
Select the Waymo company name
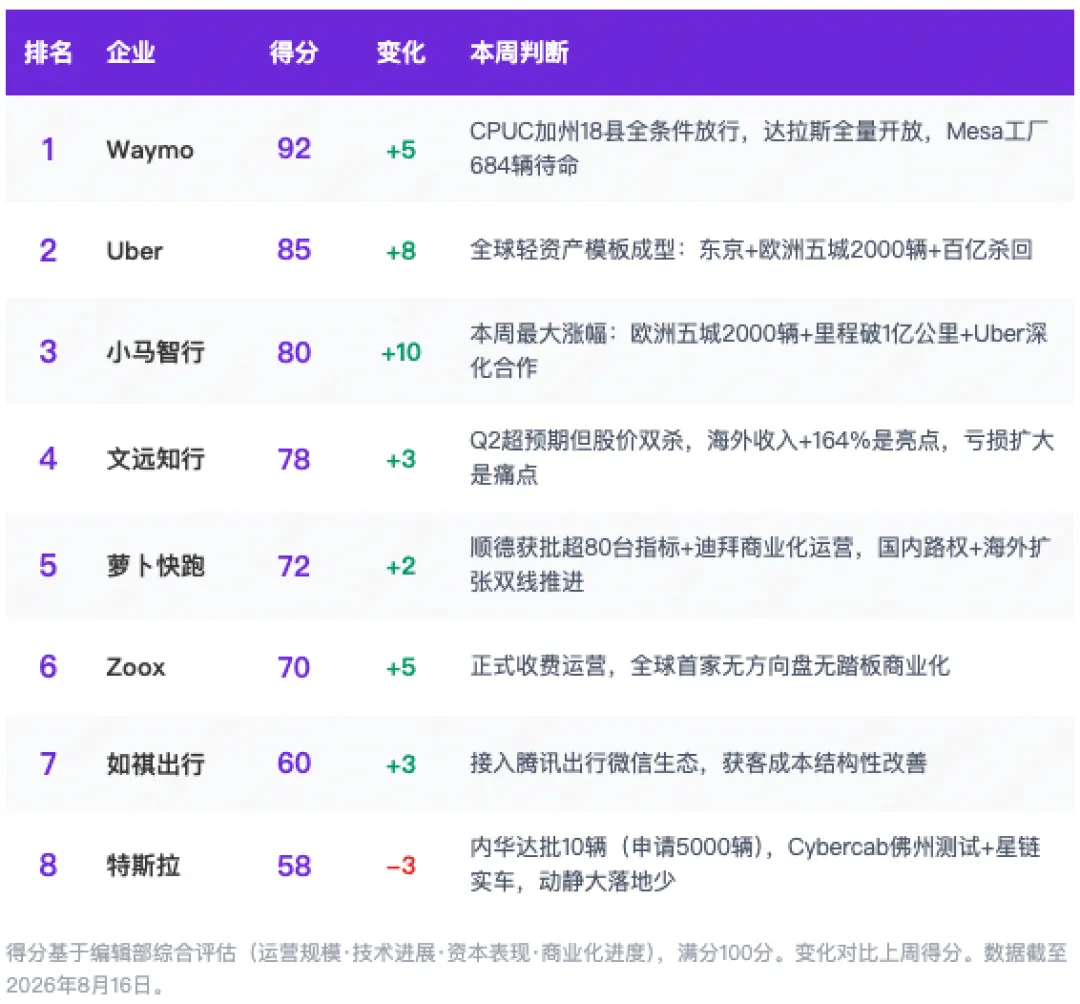pyautogui.click(x=150, y=149)
